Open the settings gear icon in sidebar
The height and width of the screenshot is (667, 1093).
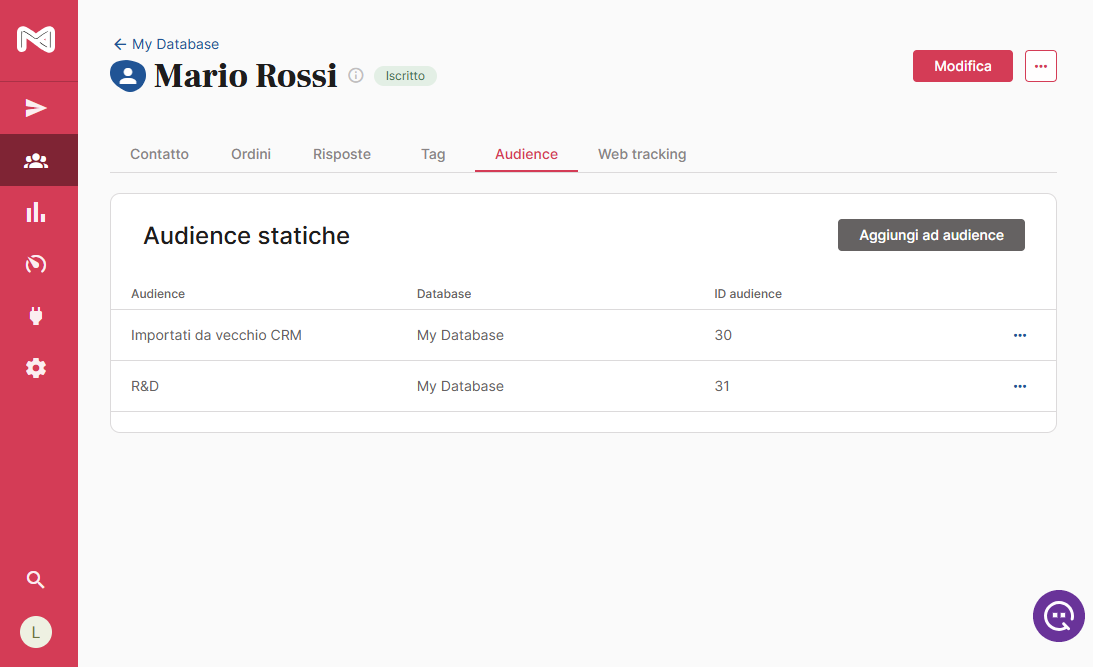(x=36, y=368)
